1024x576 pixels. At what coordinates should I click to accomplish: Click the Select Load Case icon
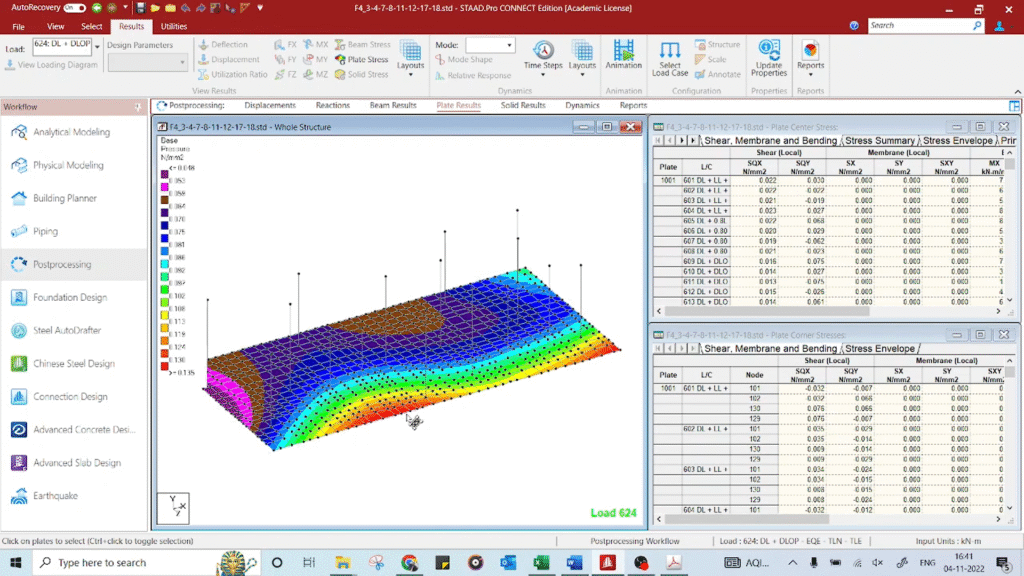coord(669,50)
